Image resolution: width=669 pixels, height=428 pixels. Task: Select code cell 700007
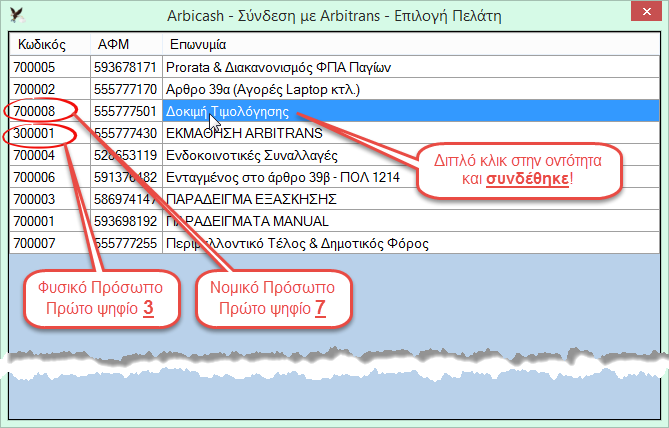tap(50, 243)
